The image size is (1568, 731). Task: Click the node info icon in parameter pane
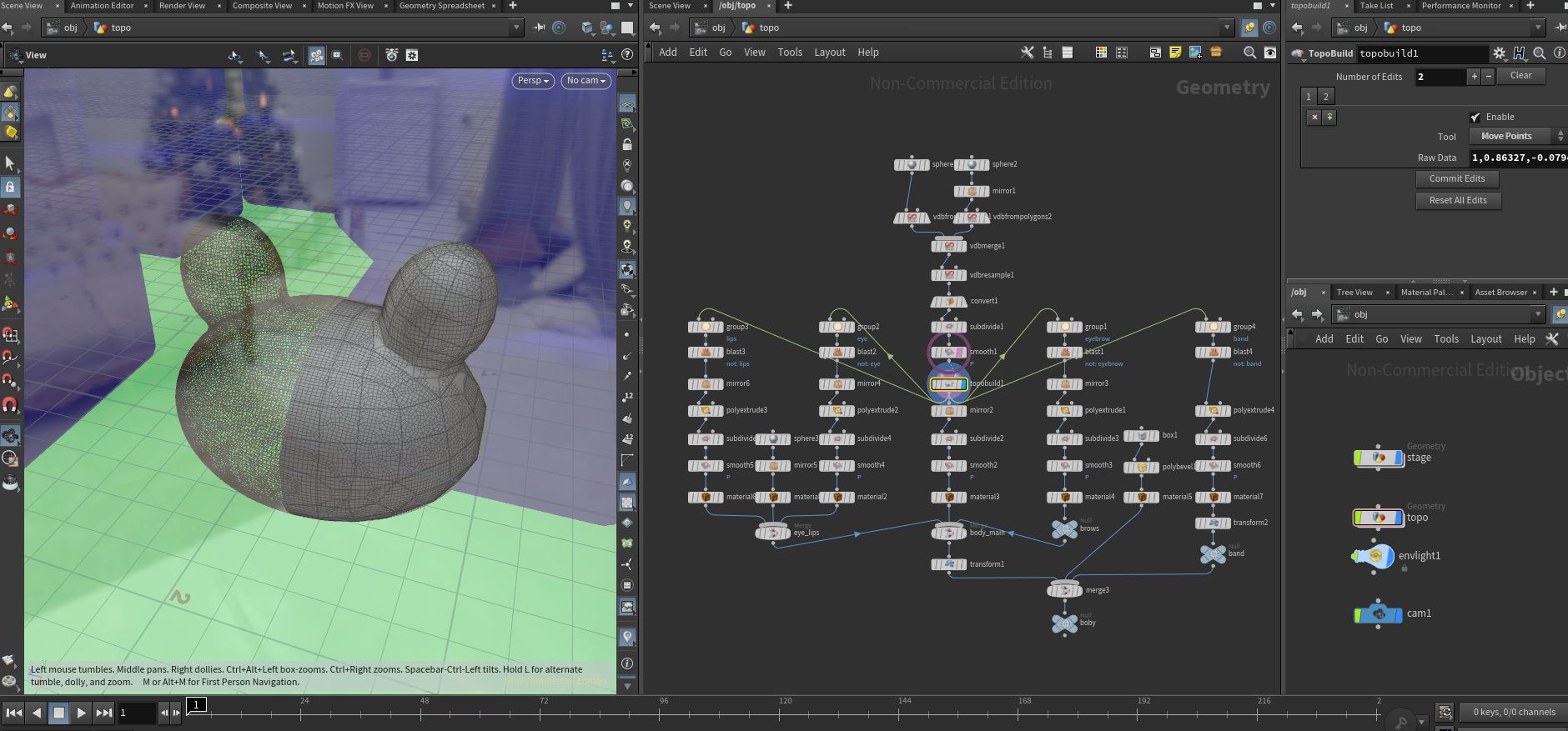[x=1560, y=53]
